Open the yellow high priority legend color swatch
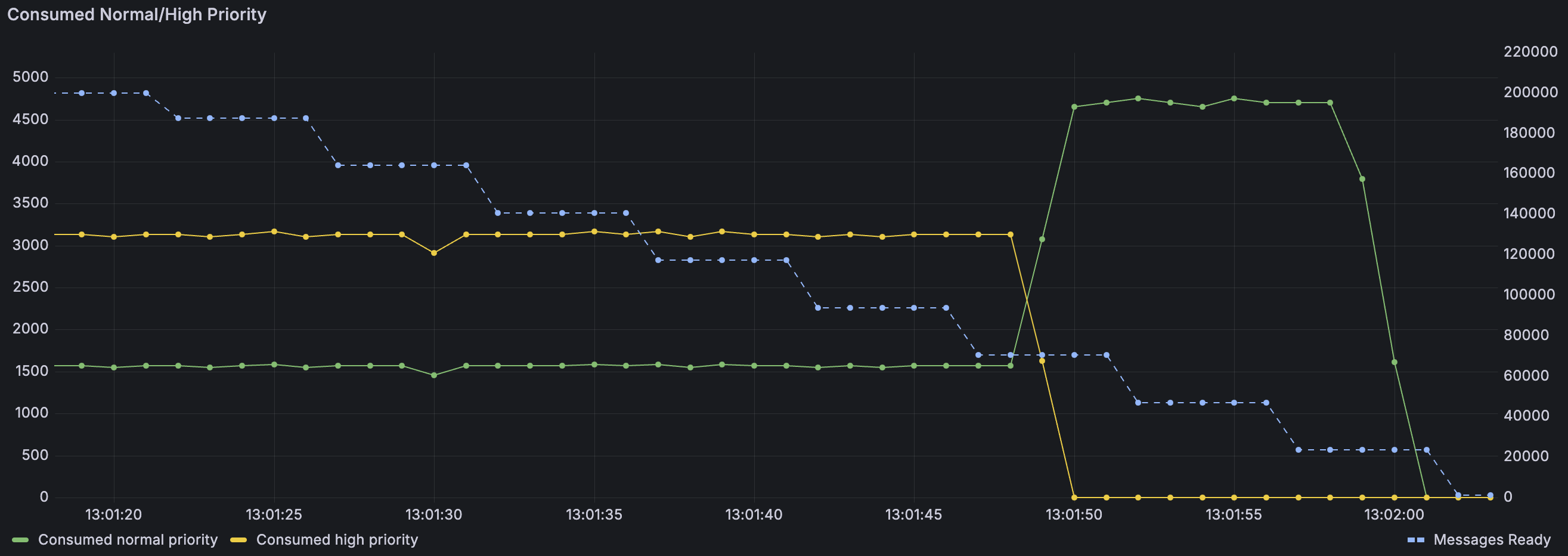 point(238,540)
